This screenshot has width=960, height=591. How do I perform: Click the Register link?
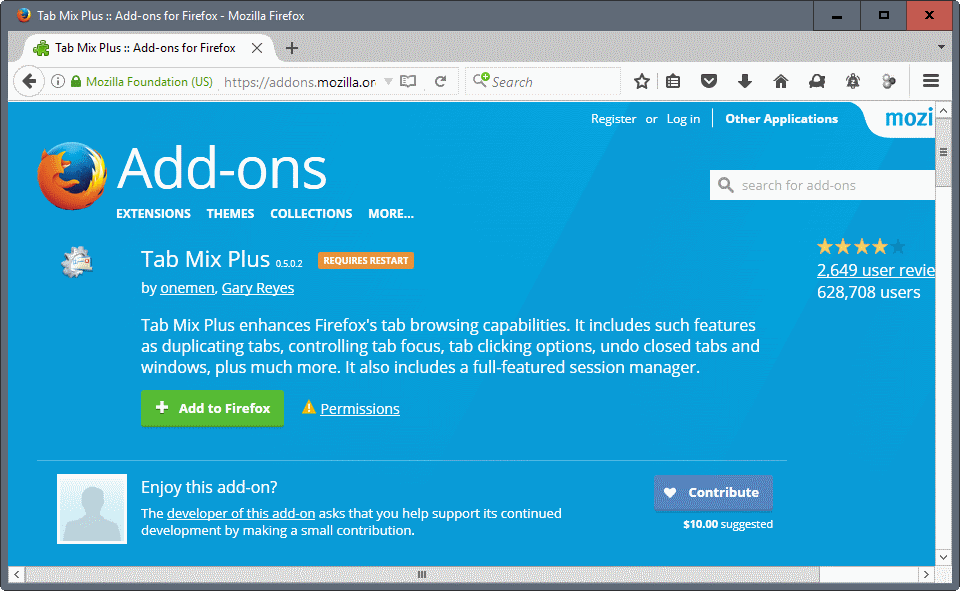tap(613, 119)
